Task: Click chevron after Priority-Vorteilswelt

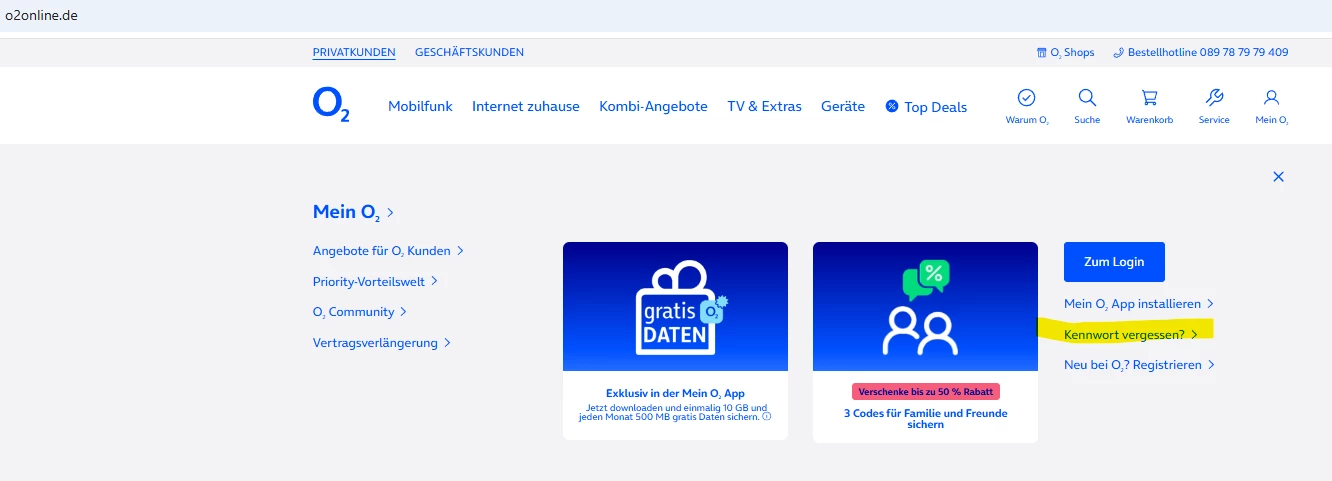Action: (434, 282)
